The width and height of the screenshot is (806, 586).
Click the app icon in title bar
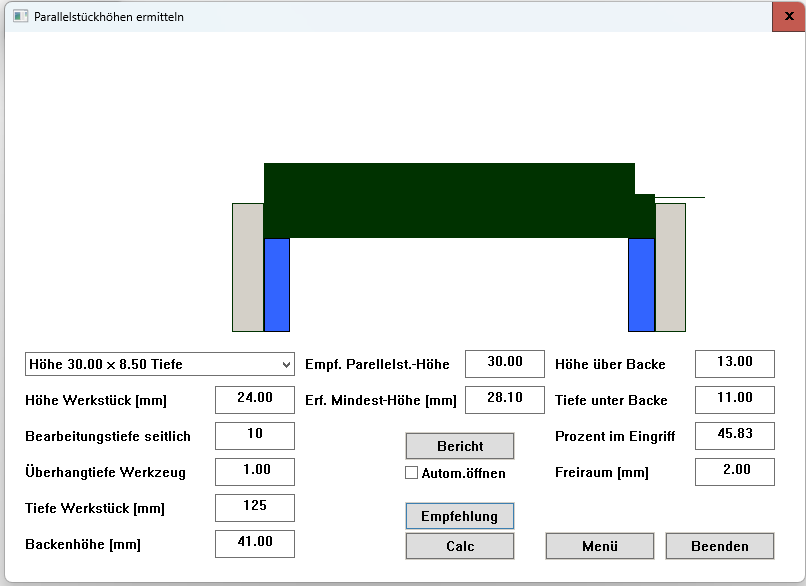(19, 17)
